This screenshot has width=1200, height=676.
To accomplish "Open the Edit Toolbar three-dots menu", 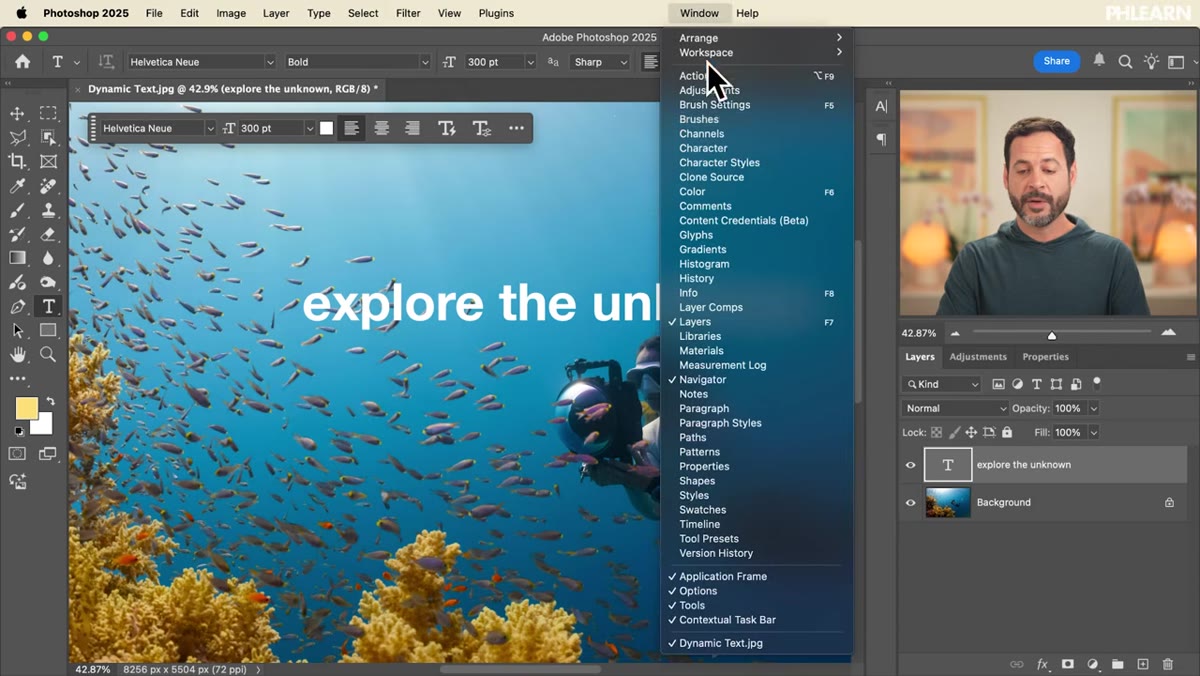I will pos(17,379).
